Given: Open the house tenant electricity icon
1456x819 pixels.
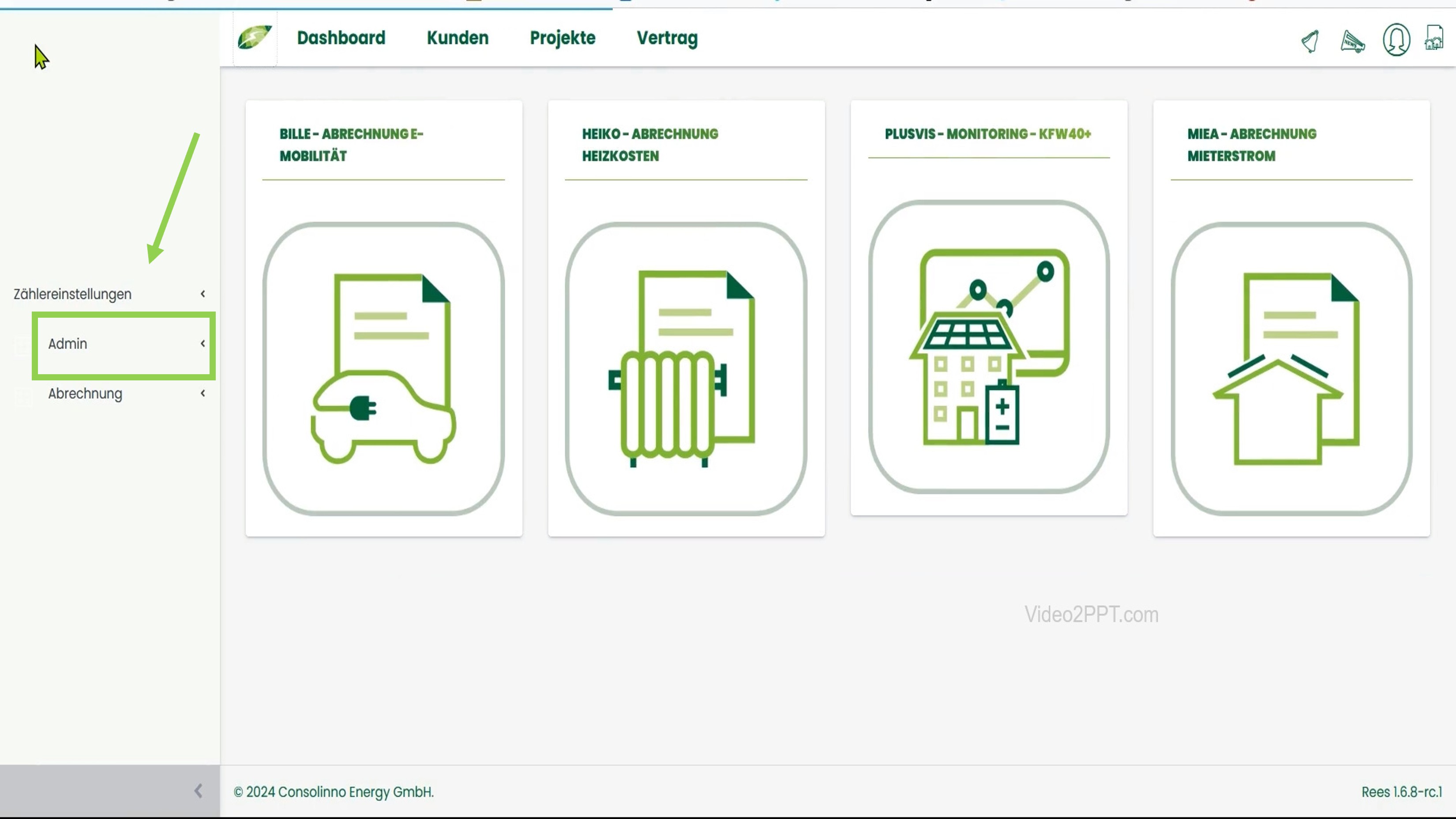Looking at the screenshot, I should tap(1291, 368).
